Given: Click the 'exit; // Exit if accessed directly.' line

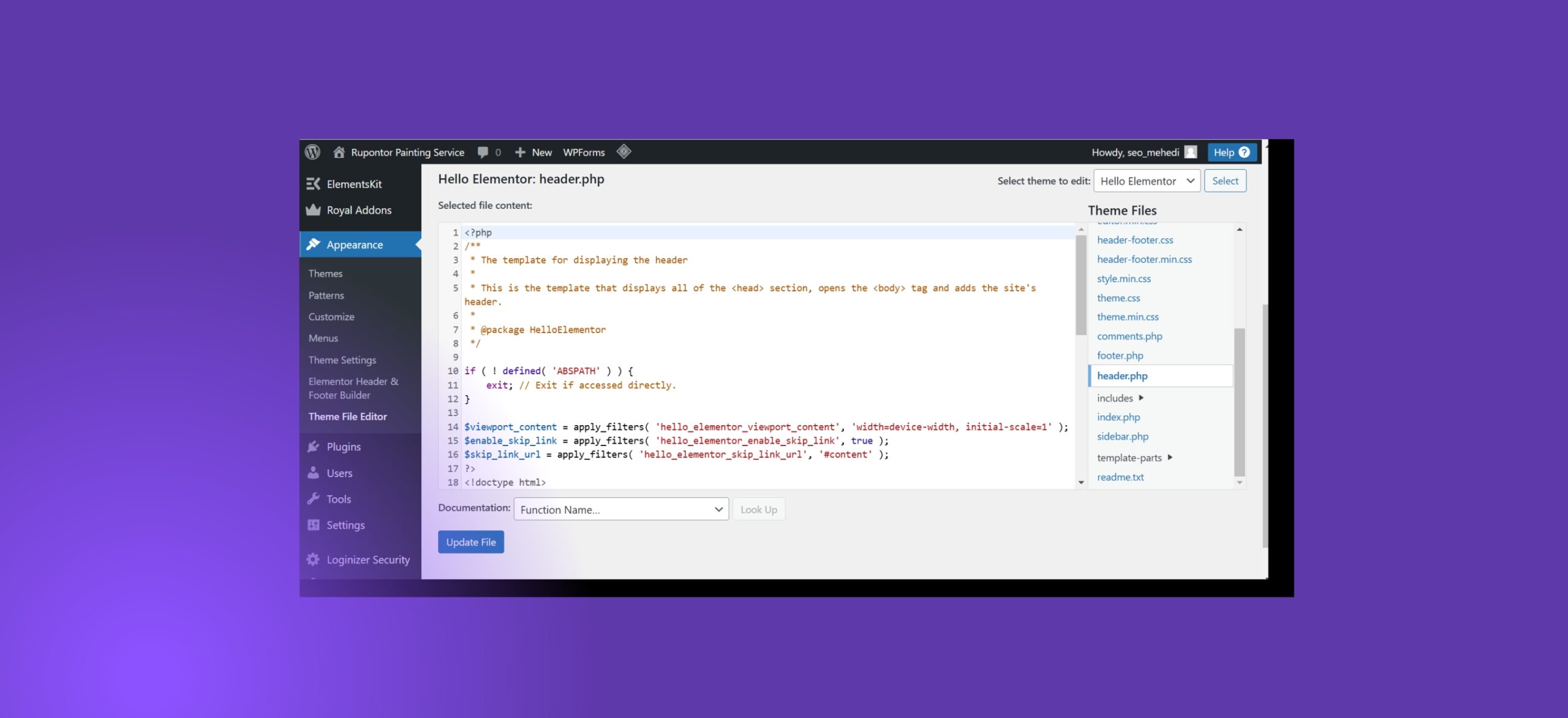Looking at the screenshot, I should pos(581,385).
